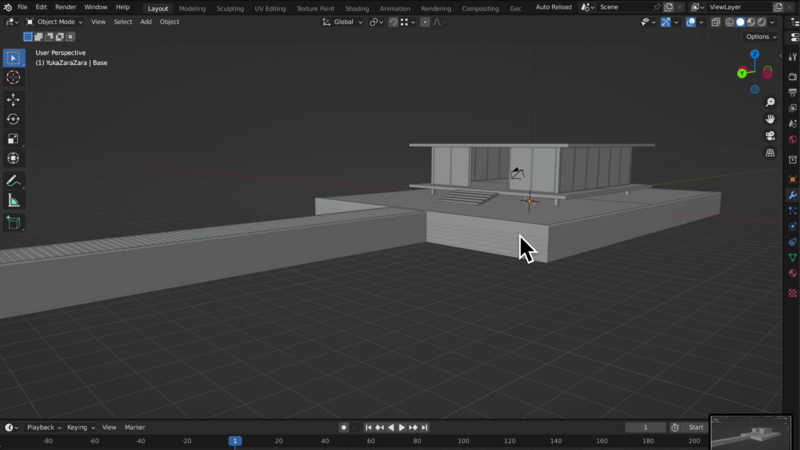Jump to the end frame button
This screenshot has width=800, height=450.
424,428
